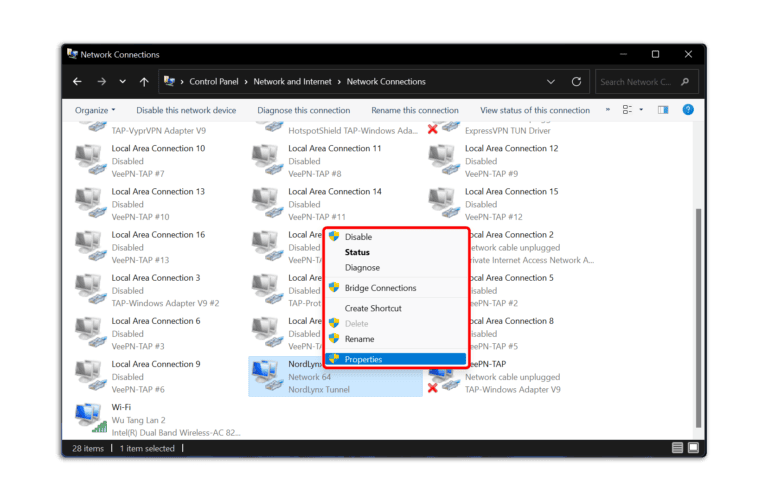Click Local Area Connection 5 name
The width and height of the screenshot is (768, 501).
[512, 278]
